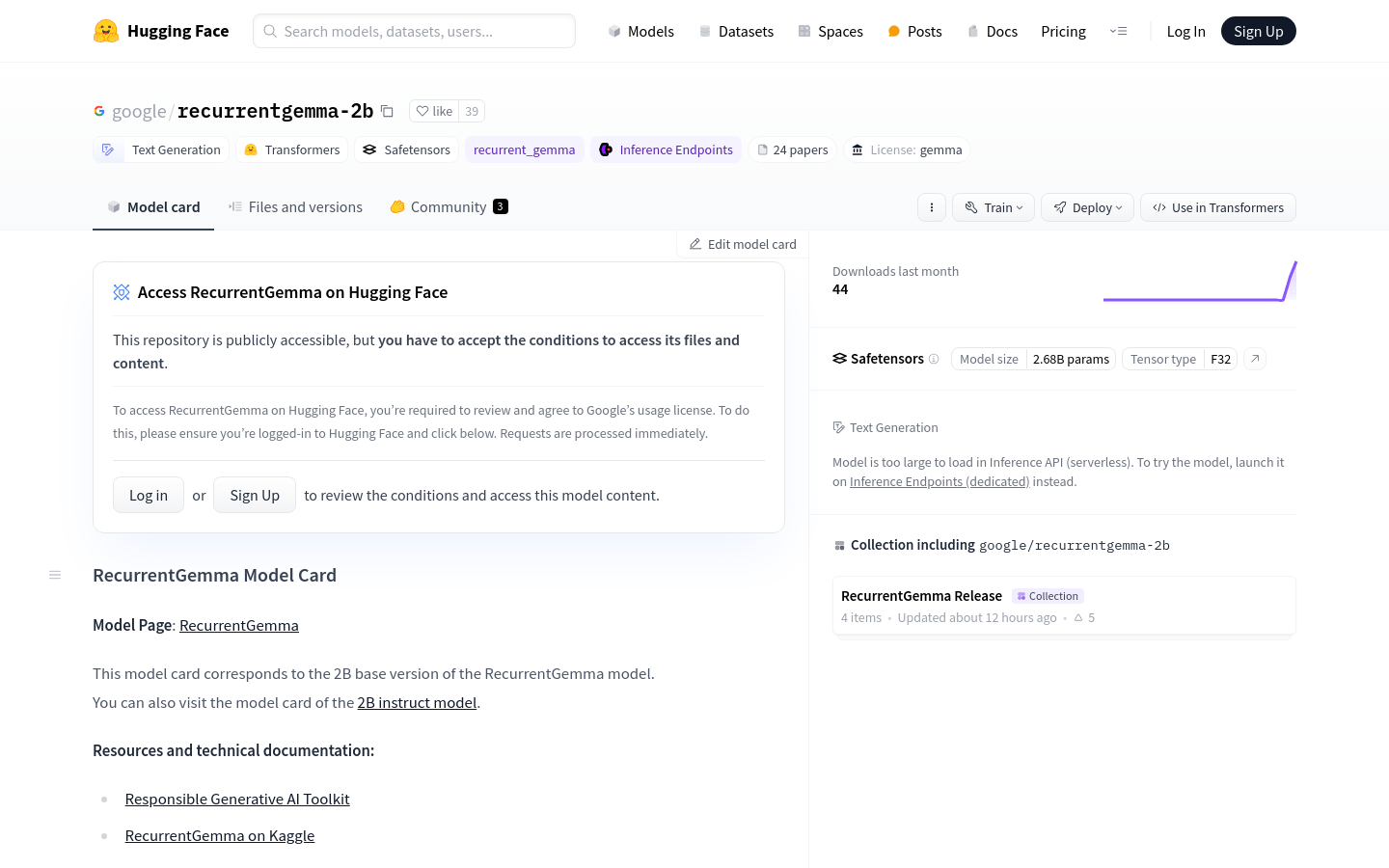
Task: Click the Tensor type F32 badge
Action: click(1180, 359)
